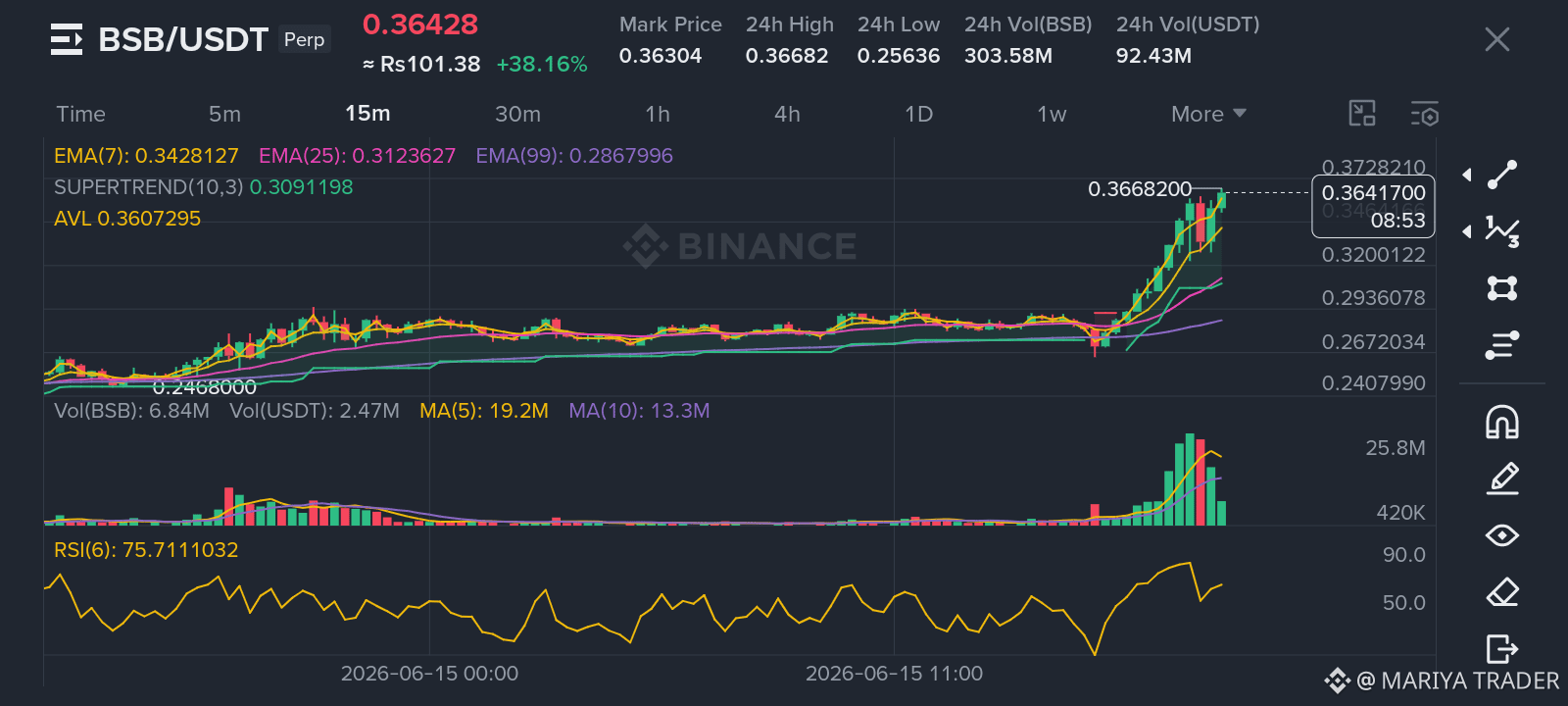
Task: Open the chart layout icon
Action: 1362,114
